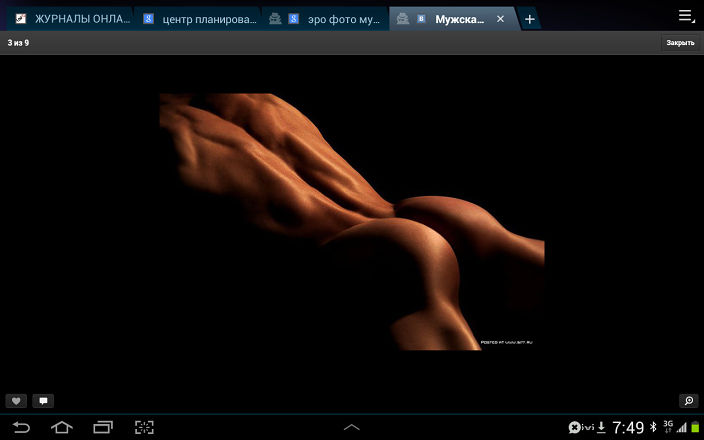
Task: Open the clock showing 7:49
Action: coord(628,427)
